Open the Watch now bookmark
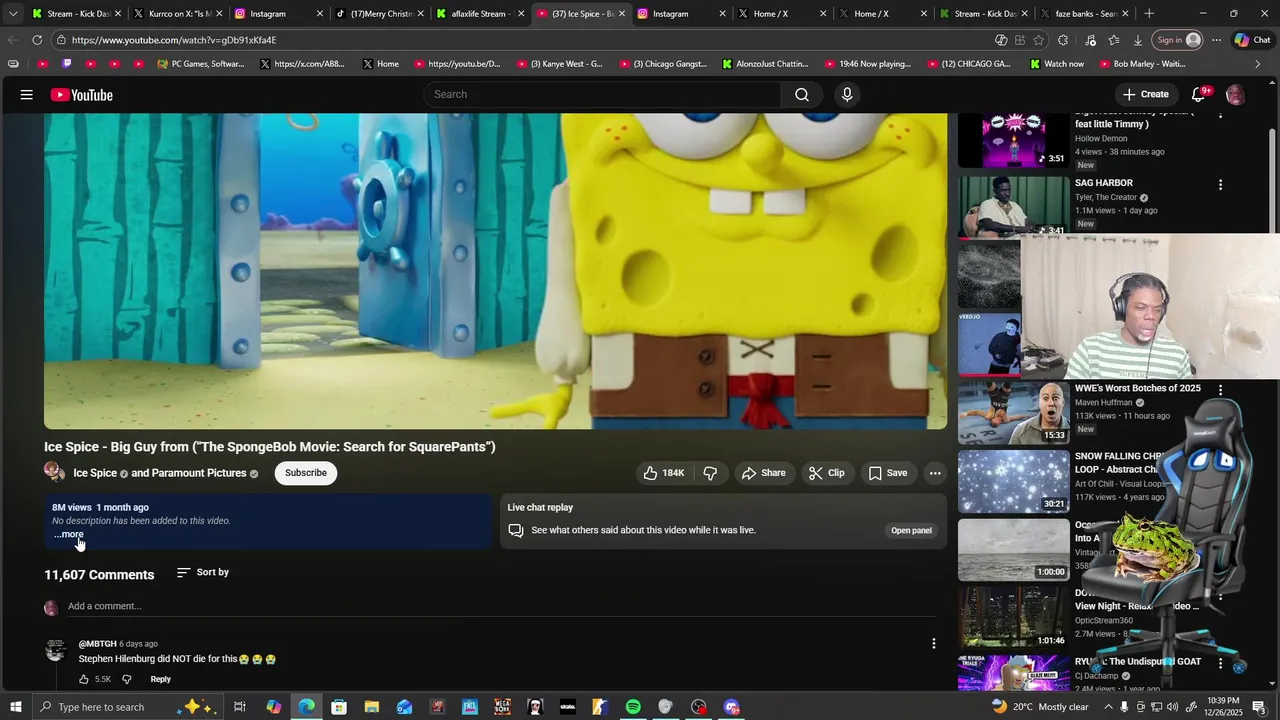 1055,64
